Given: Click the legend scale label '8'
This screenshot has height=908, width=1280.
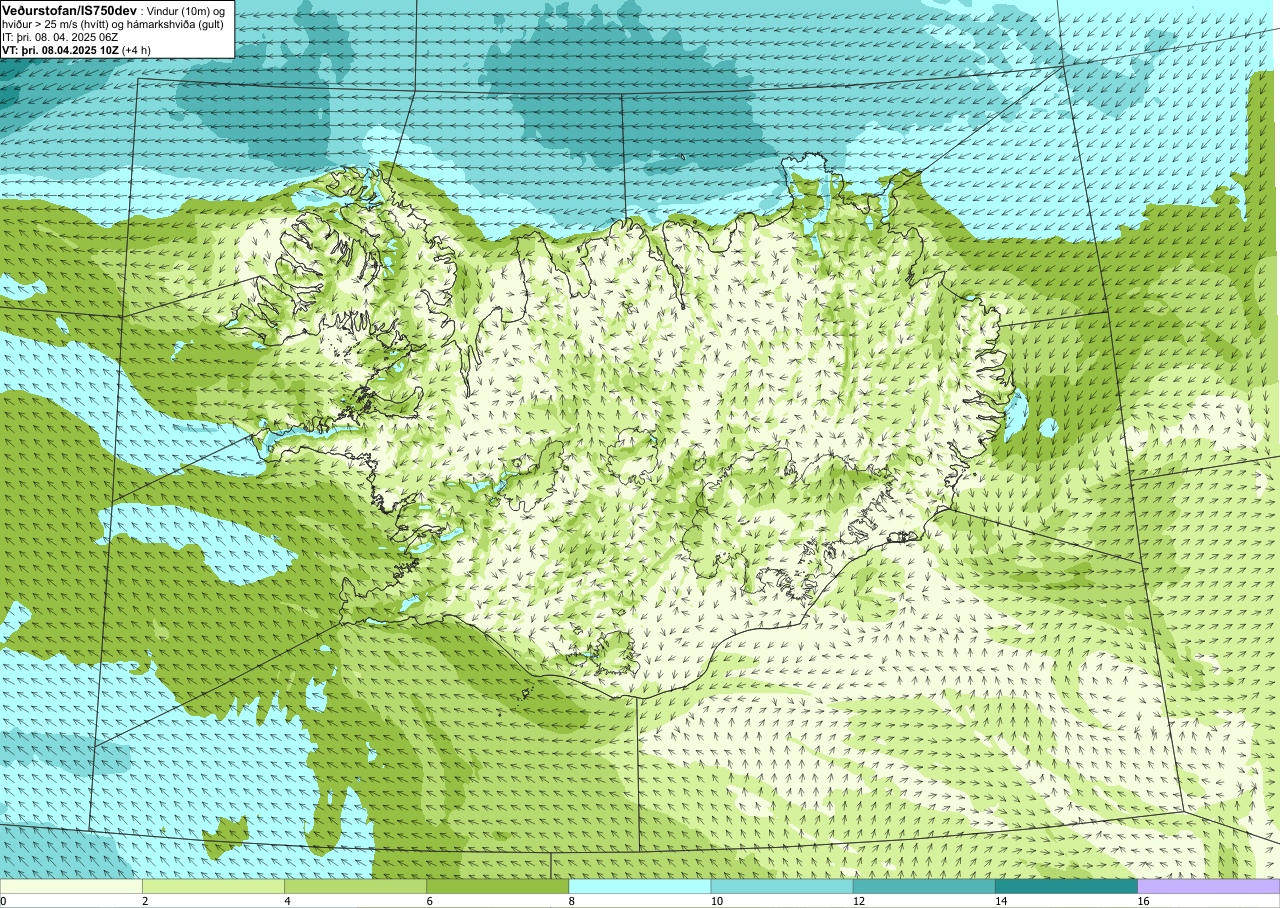Looking at the screenshot, I should (572, 901).
